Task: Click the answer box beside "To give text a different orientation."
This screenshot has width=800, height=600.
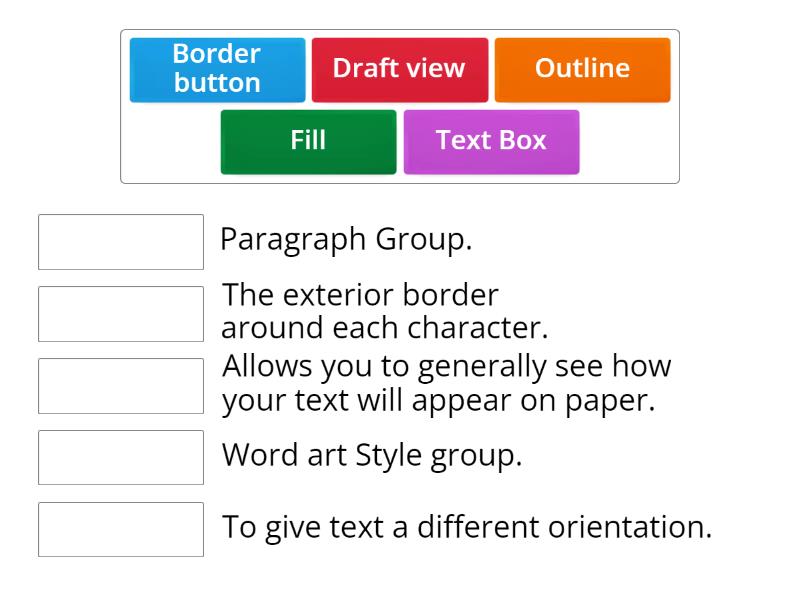Action: (120, 527)
